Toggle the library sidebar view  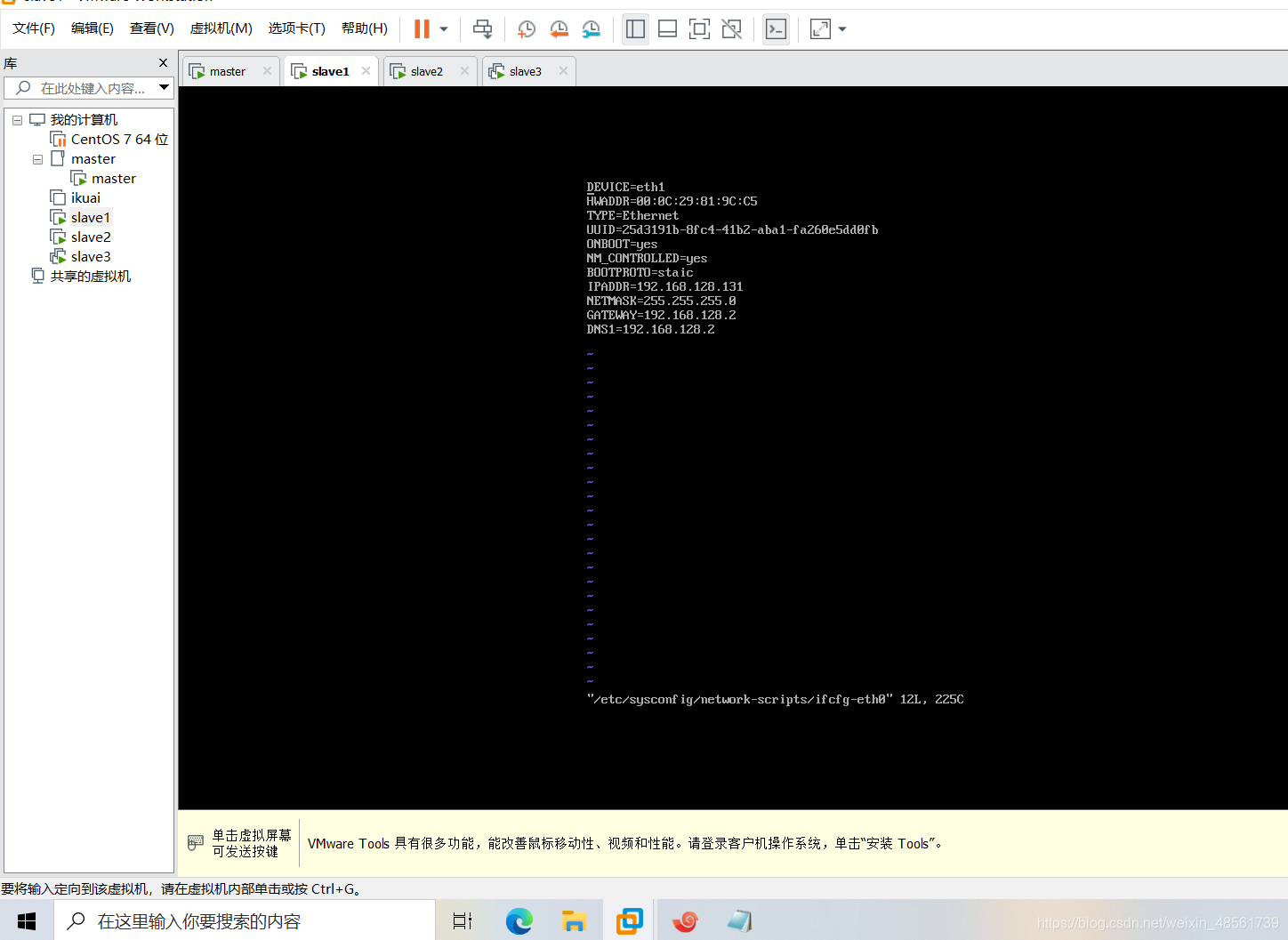[x=635, y=29]
